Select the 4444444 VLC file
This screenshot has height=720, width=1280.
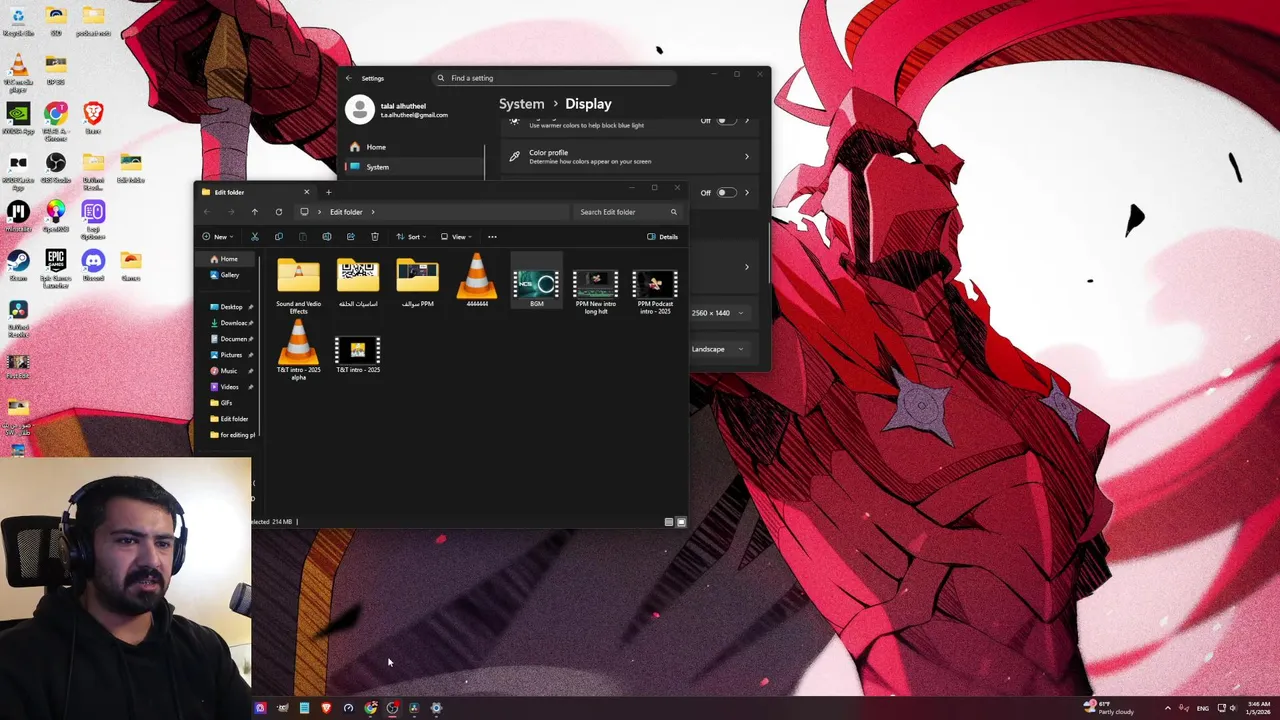(x=477, y=281)
